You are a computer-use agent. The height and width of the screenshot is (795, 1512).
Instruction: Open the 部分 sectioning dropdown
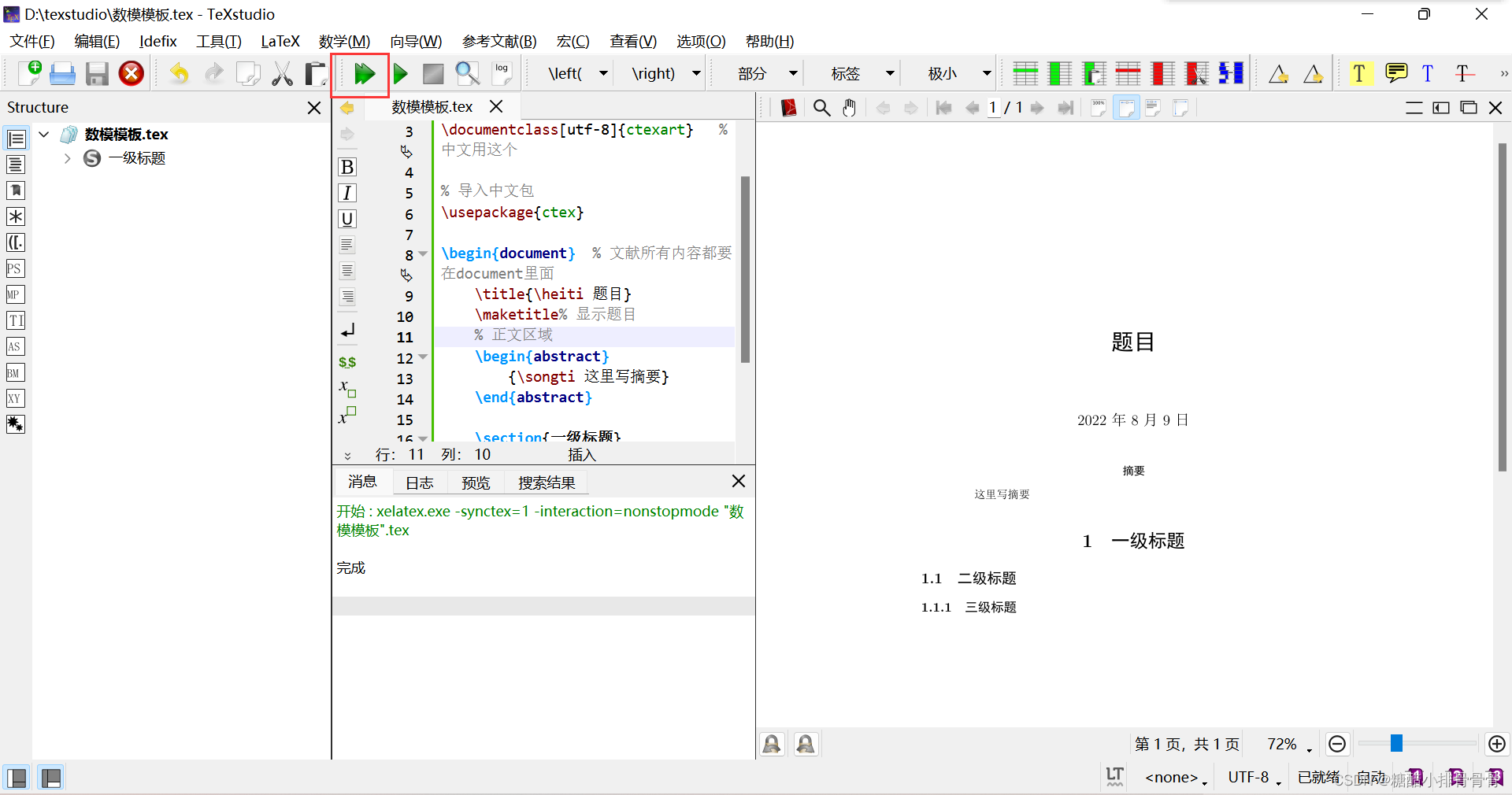[x=794, y=74]
